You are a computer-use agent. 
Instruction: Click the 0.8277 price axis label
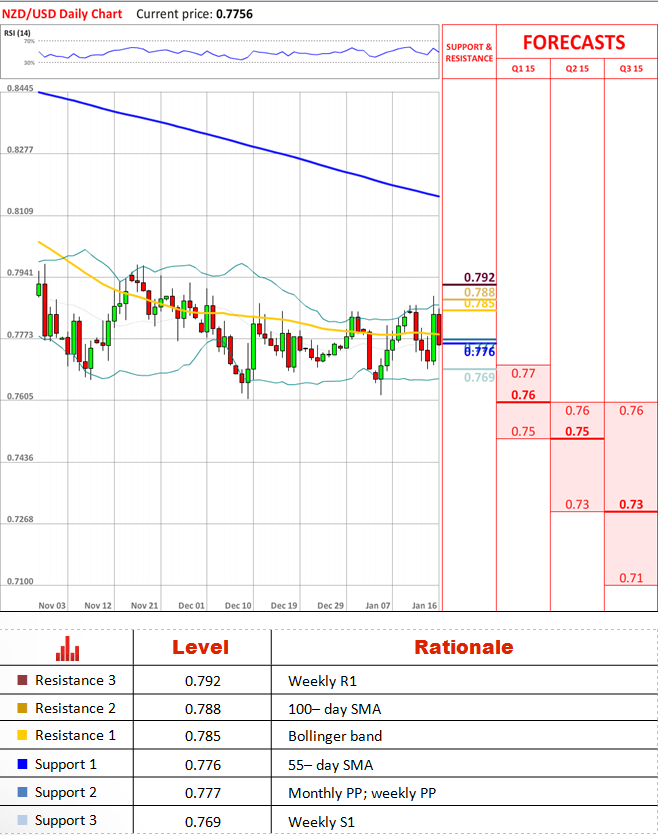coord(20,150)
